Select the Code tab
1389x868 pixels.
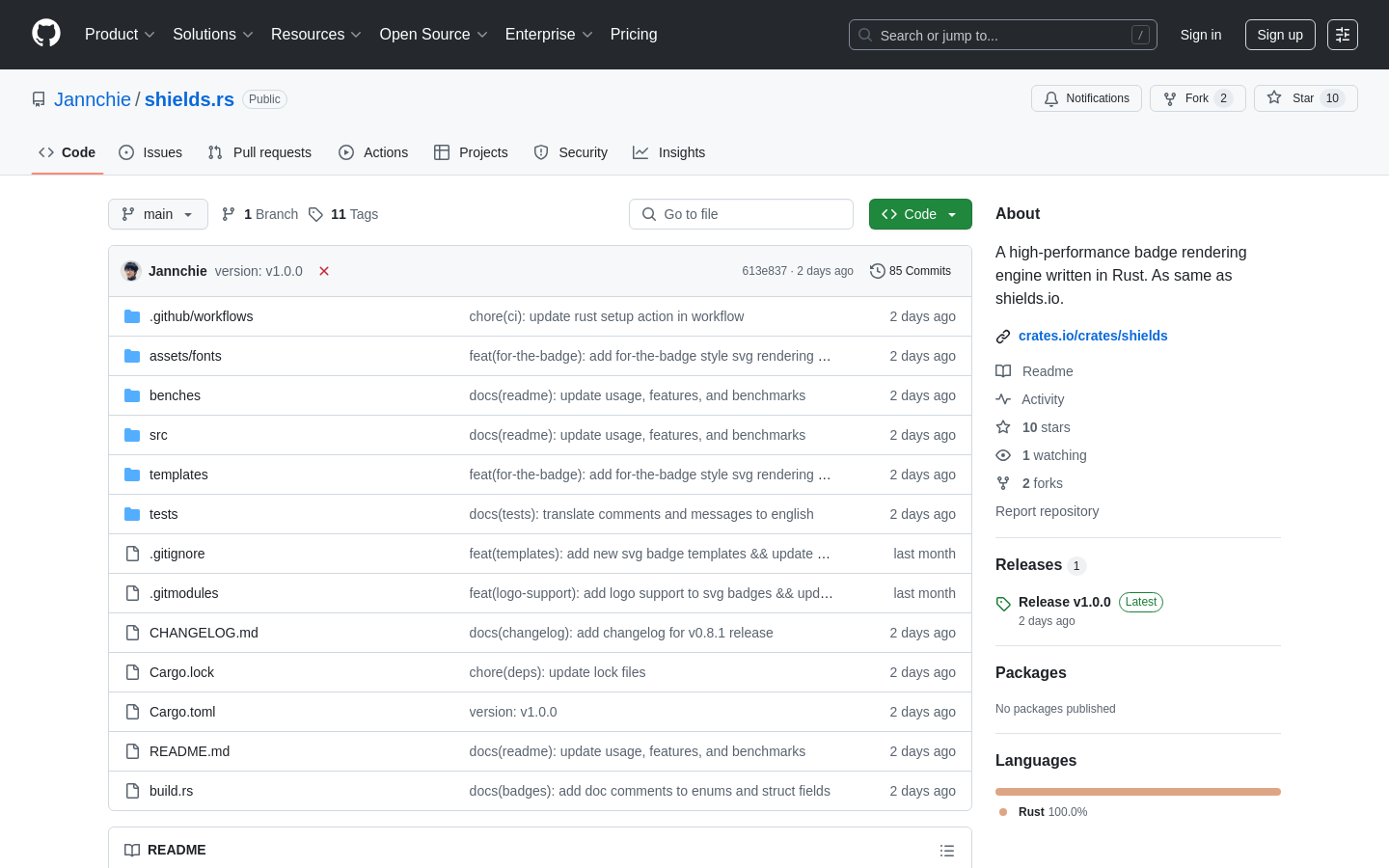point(68,152)
